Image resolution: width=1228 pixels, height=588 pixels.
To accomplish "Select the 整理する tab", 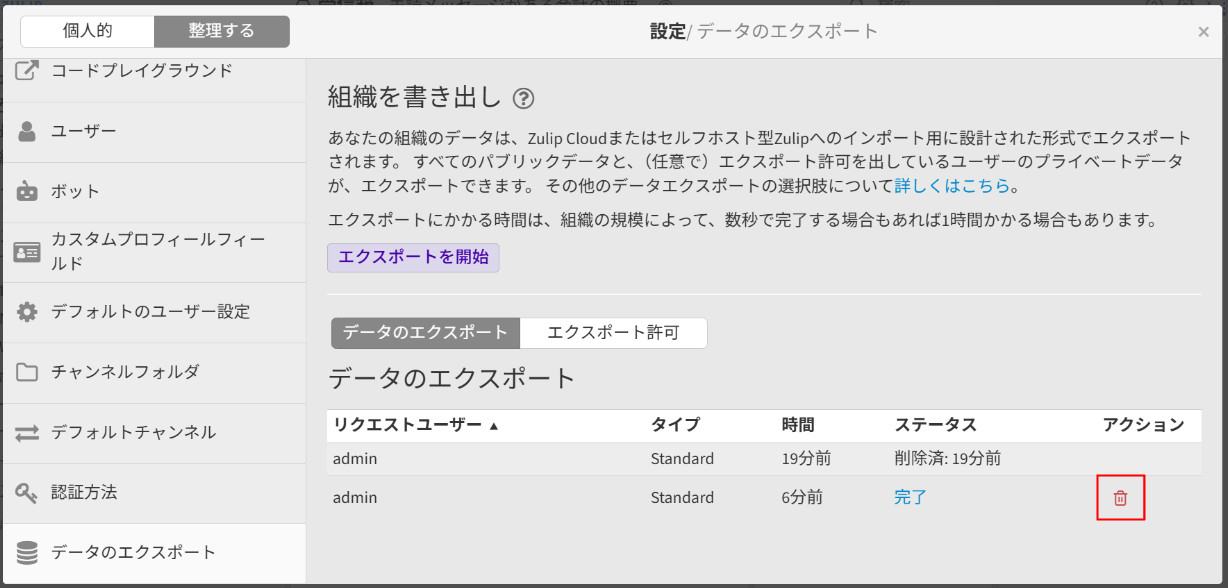I will click(x=221, y=31).
